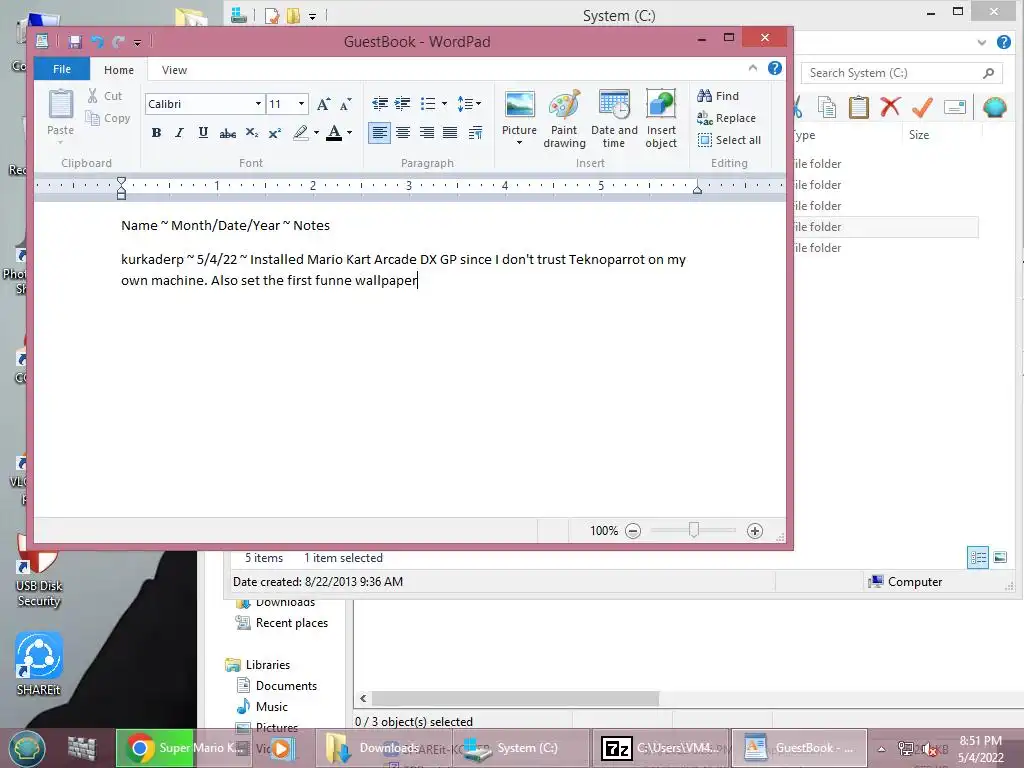Open the Calibri font family dropdown
The image size is (1024, 768).
click(258, 104)
